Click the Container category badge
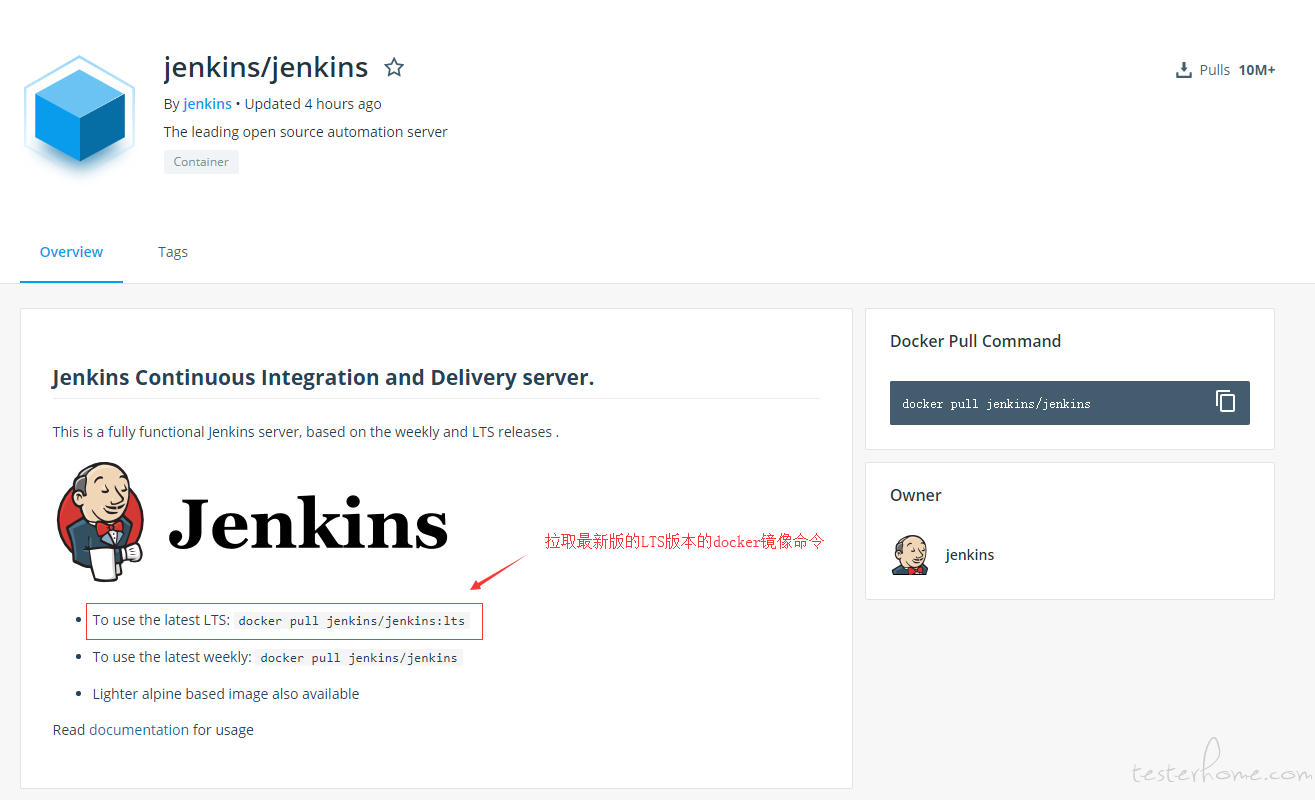This screenshot has width=1315, height=800. tap(201, 162)
